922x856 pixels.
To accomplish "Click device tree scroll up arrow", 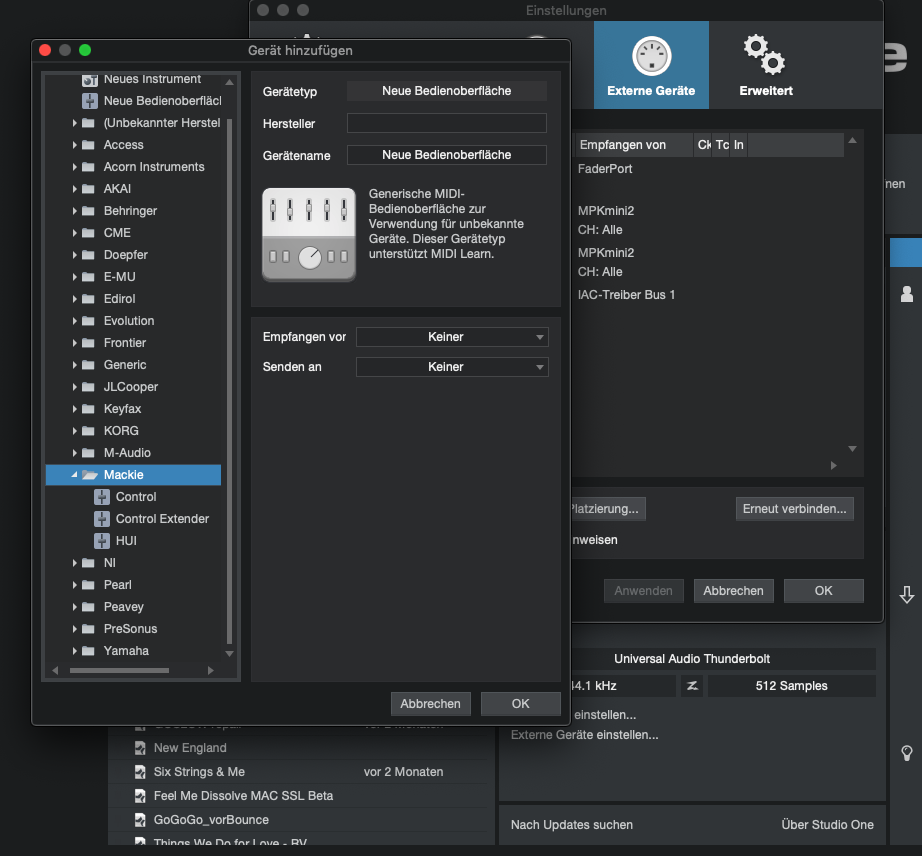I will [x=229, y=82].
